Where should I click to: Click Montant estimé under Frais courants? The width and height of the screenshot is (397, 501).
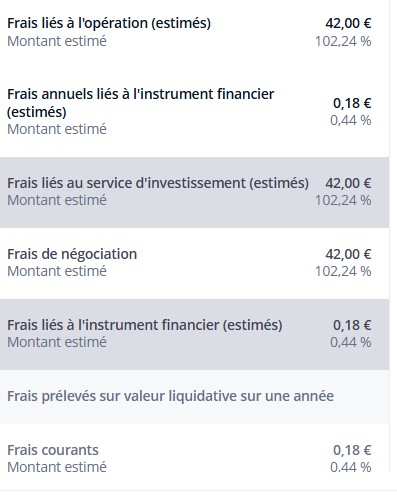(57, 467)
